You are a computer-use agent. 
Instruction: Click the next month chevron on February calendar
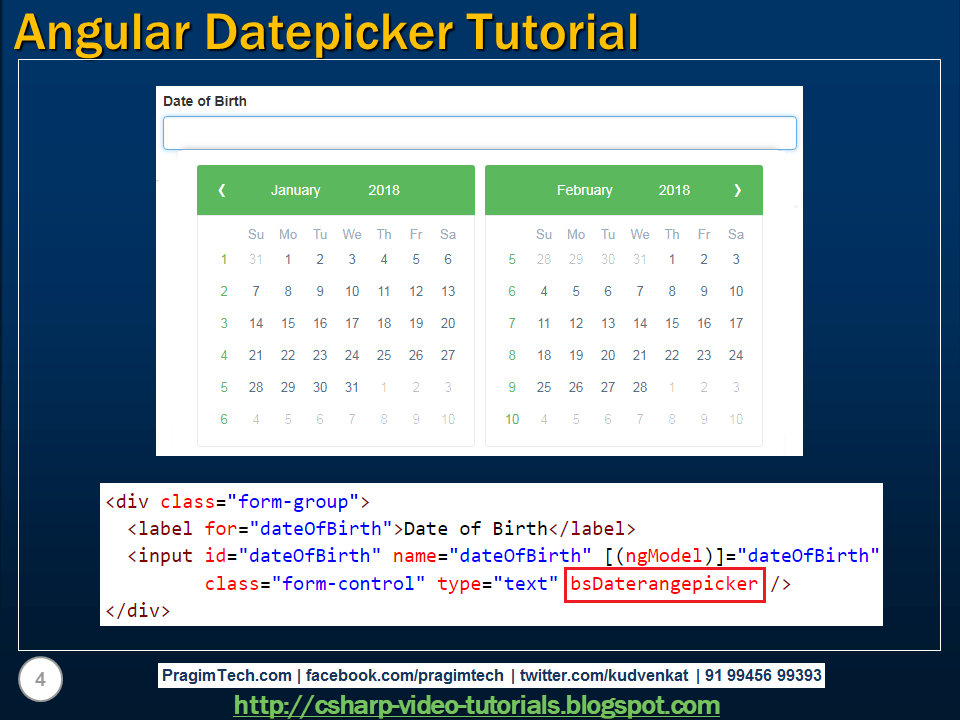737,190
